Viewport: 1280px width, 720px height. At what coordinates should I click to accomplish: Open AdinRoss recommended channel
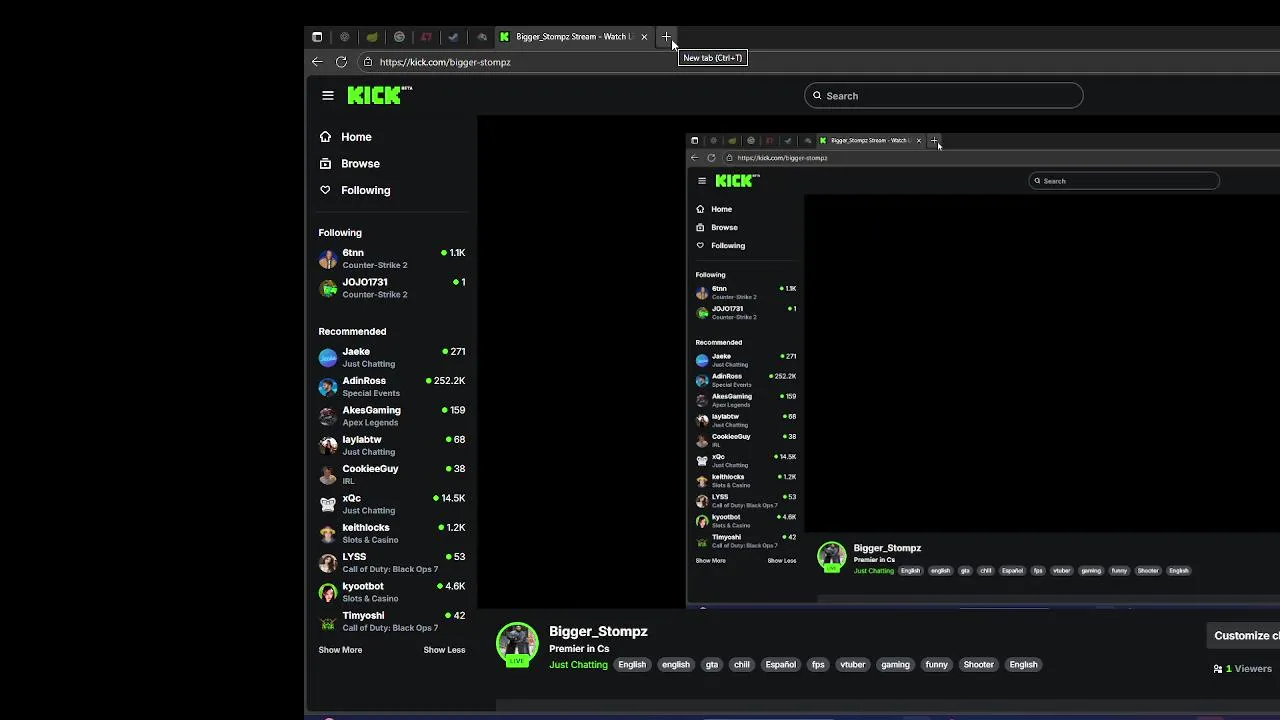click(x=392, y=387)
